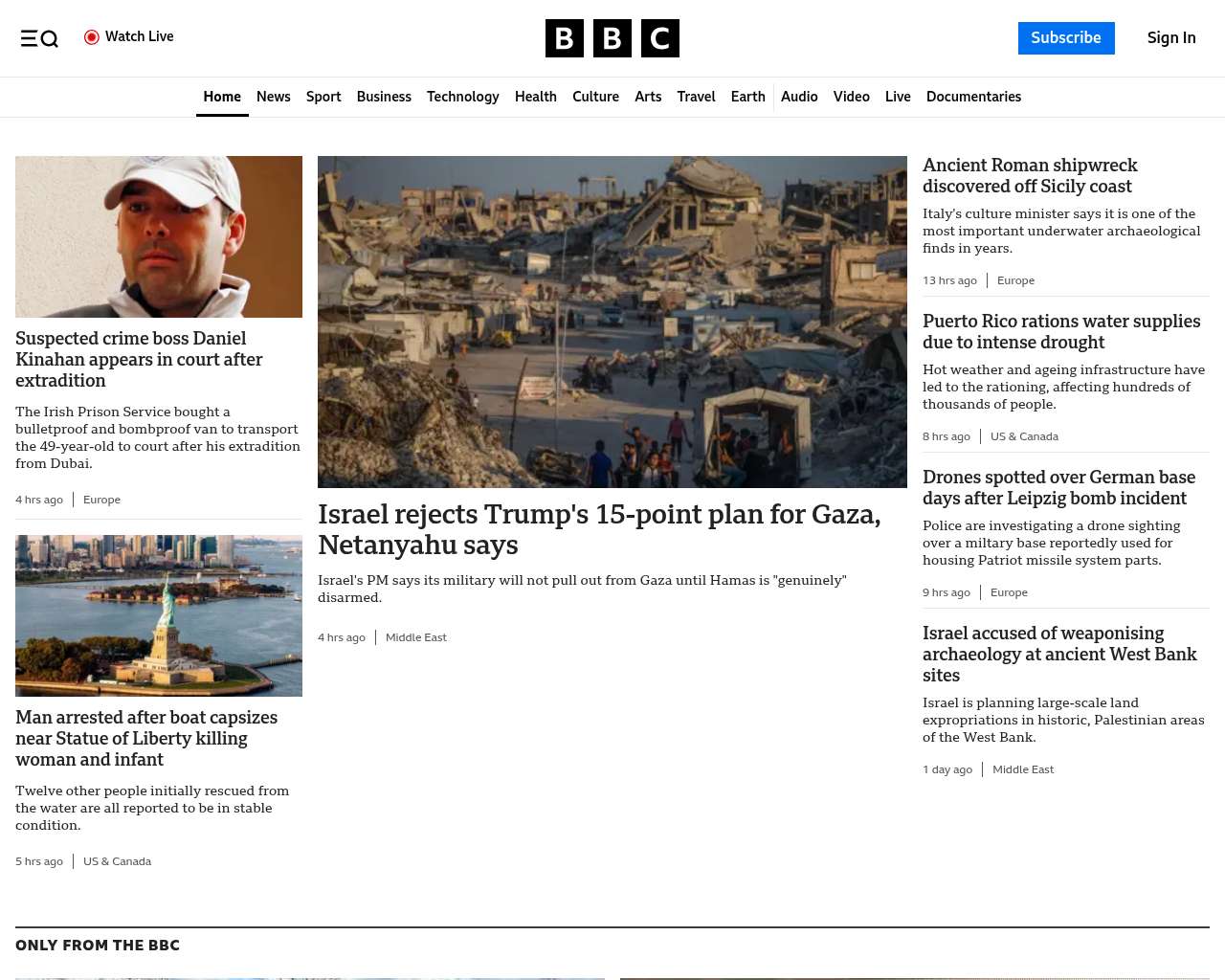
Task: Click "13 hrs ago" timestamp
Action: pos(949,280)
